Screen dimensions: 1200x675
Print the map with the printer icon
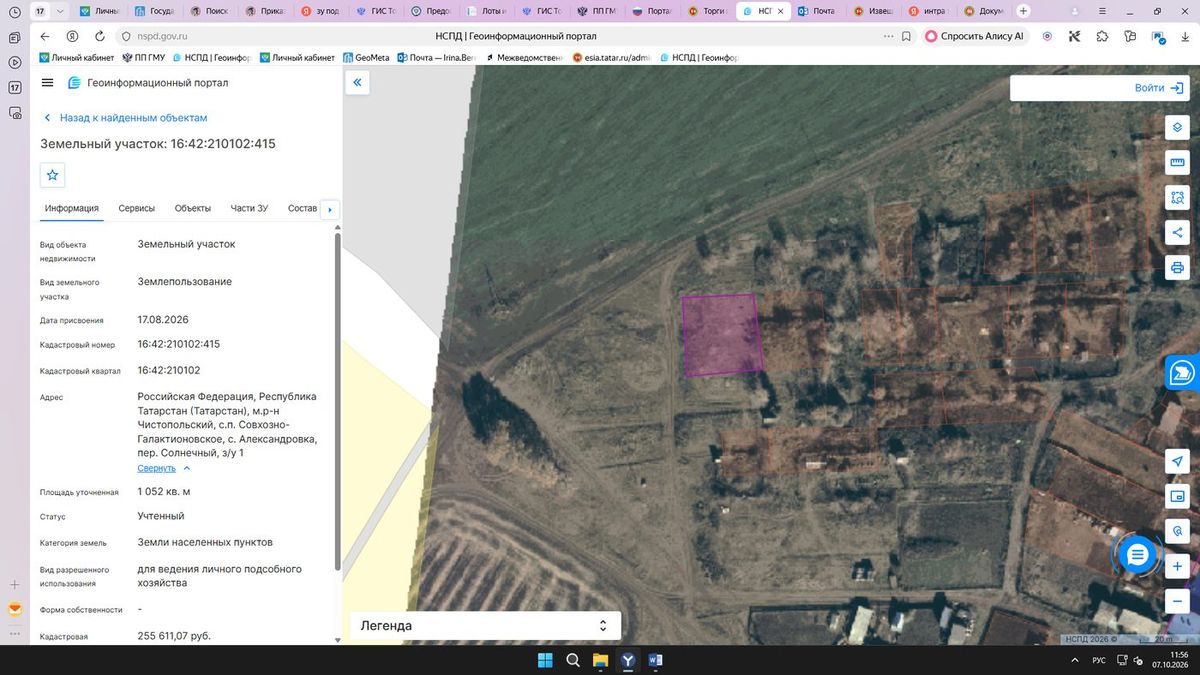point(1177,268)
